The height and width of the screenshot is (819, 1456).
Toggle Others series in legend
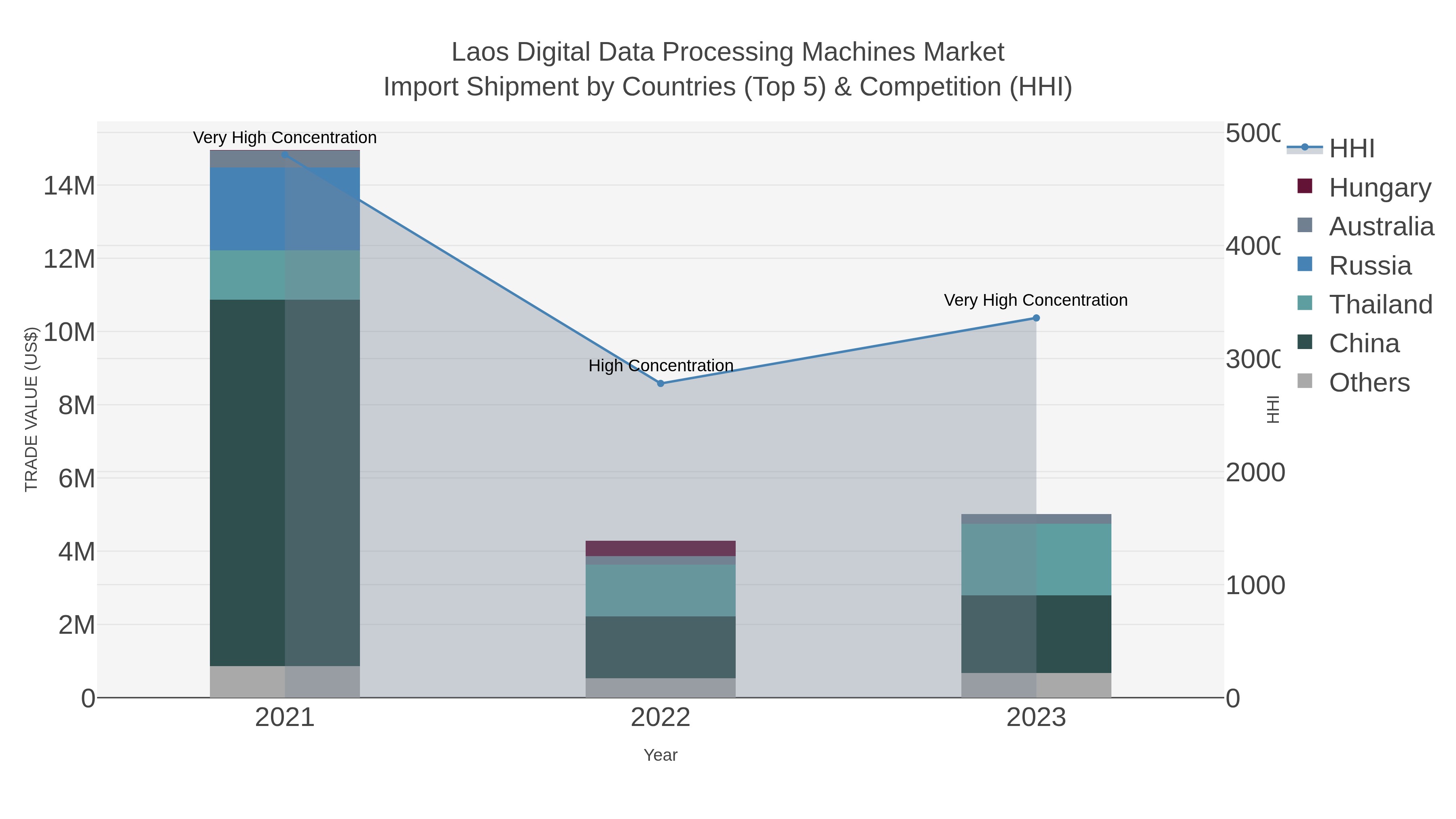1354,383
